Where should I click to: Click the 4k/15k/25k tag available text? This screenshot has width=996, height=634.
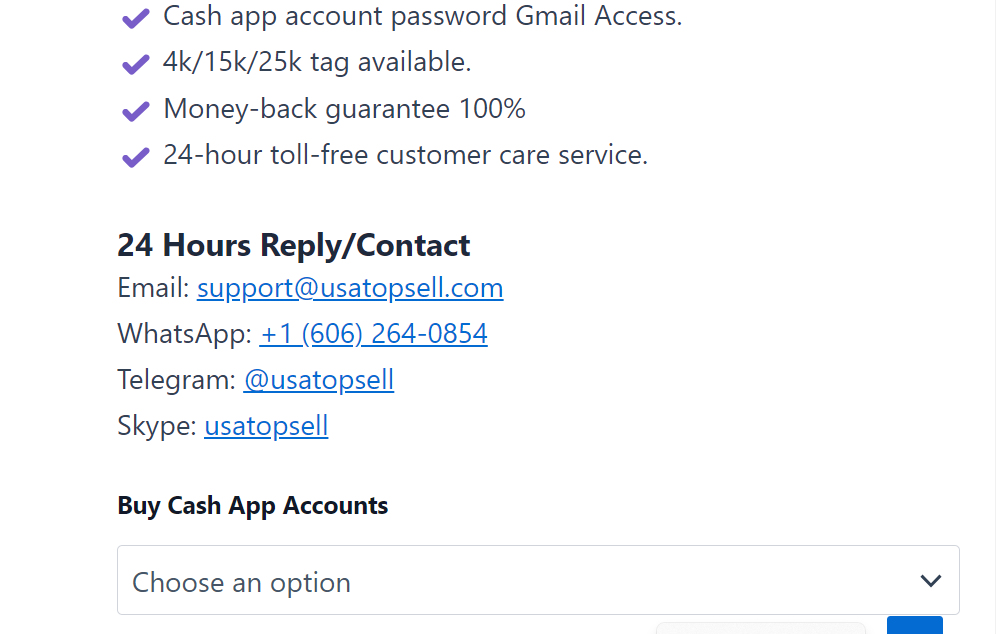point(317,63)
